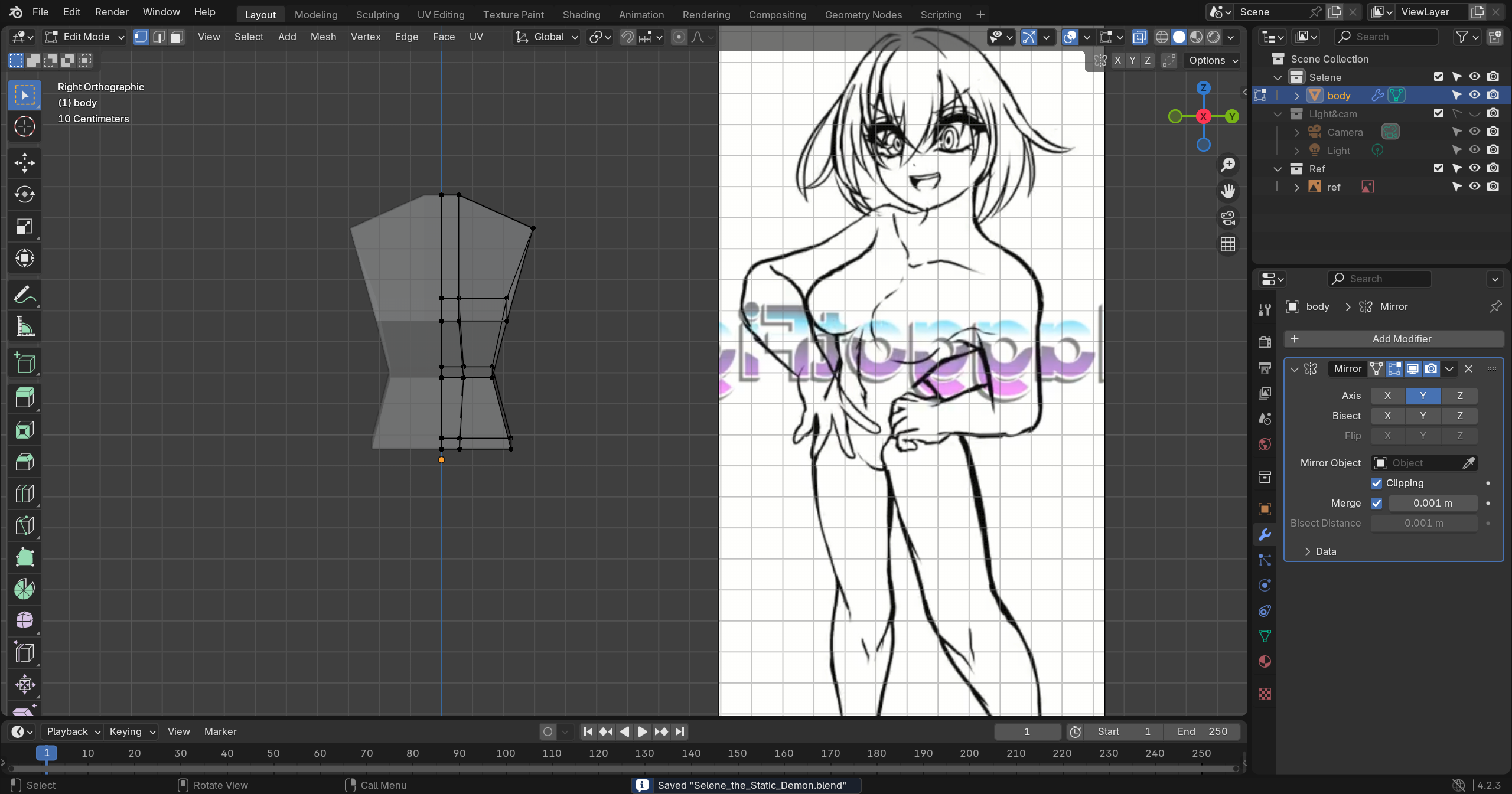Viewport: 1512px width, 794px height.
Task: Select the Smooth tool
Action: point(24,620)
